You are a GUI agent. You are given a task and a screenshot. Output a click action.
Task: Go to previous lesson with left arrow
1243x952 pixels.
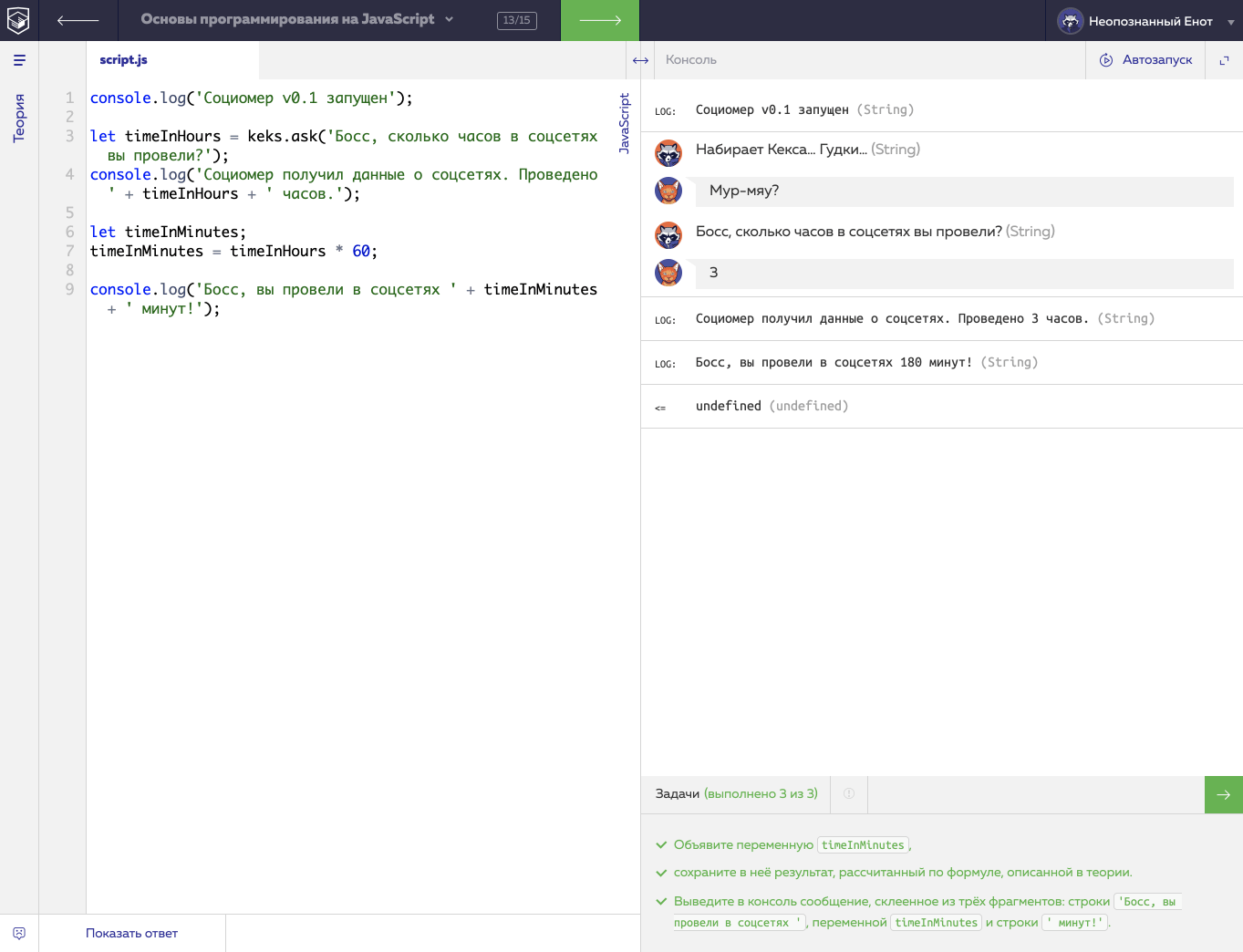pos(78,20)
